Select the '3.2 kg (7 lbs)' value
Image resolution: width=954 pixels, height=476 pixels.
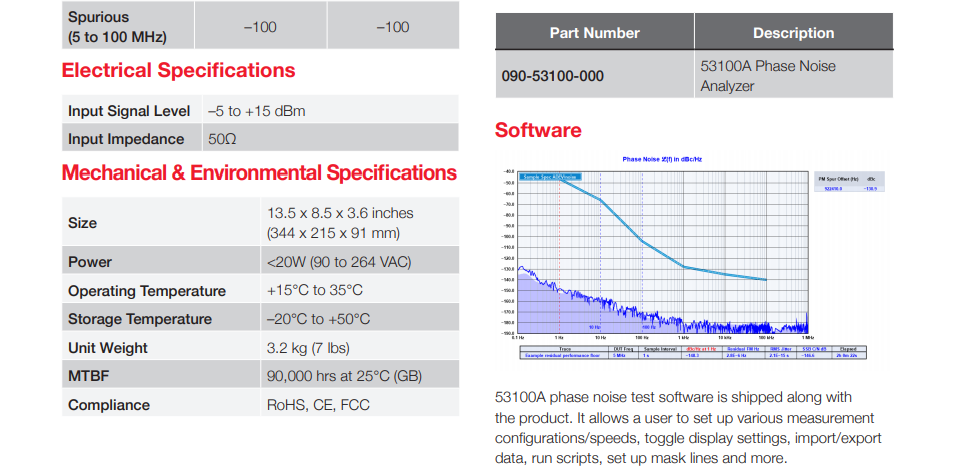[308, 348]
